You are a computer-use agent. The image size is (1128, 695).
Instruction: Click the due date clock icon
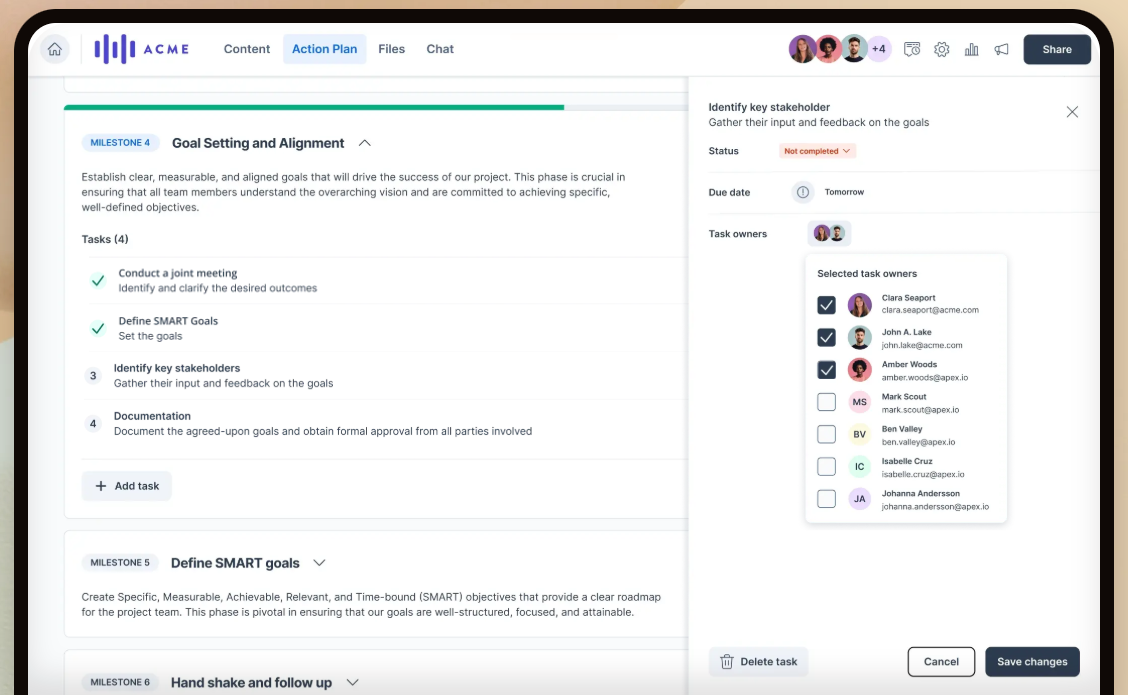tap(803, 192)
